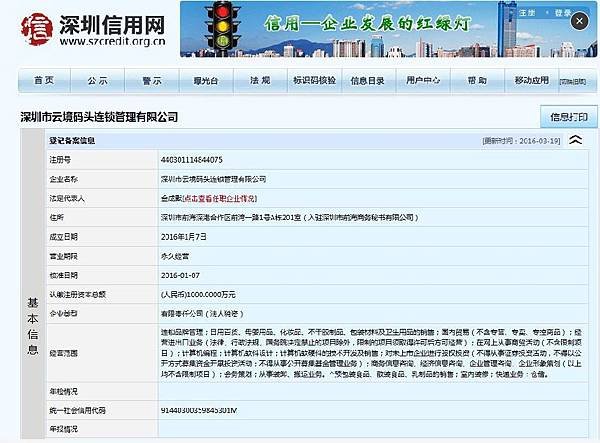Click the 切换旧版 link in the navigation bar

[x=572, y=81]
